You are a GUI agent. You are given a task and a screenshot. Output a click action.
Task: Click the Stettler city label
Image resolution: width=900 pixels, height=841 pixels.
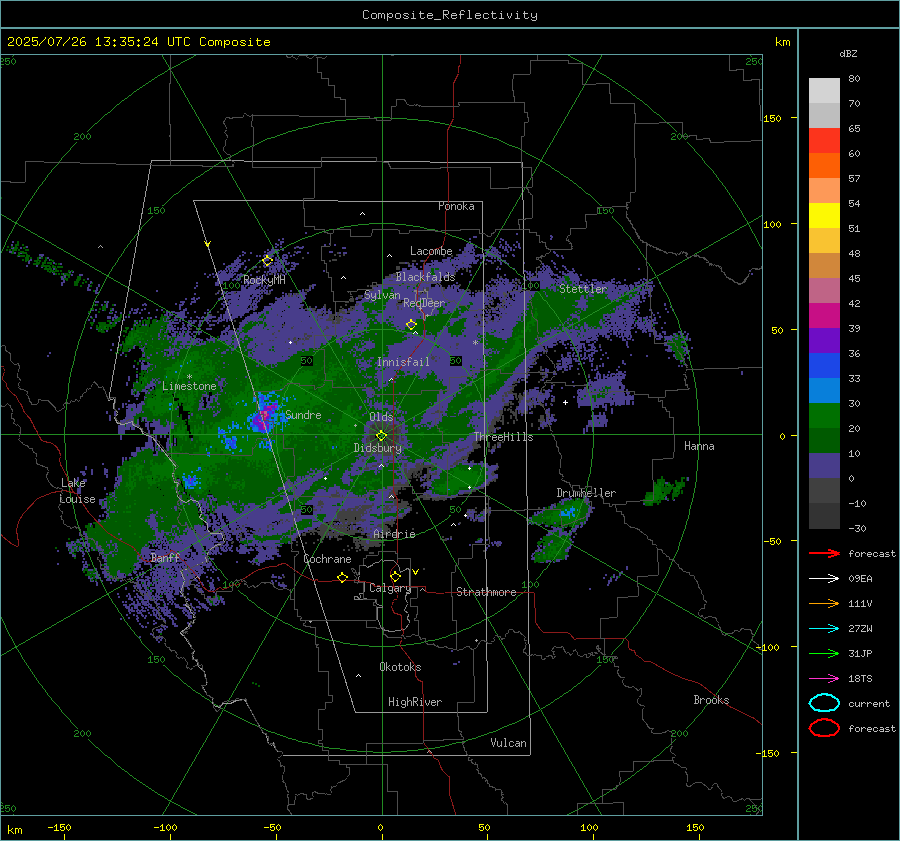583,289
